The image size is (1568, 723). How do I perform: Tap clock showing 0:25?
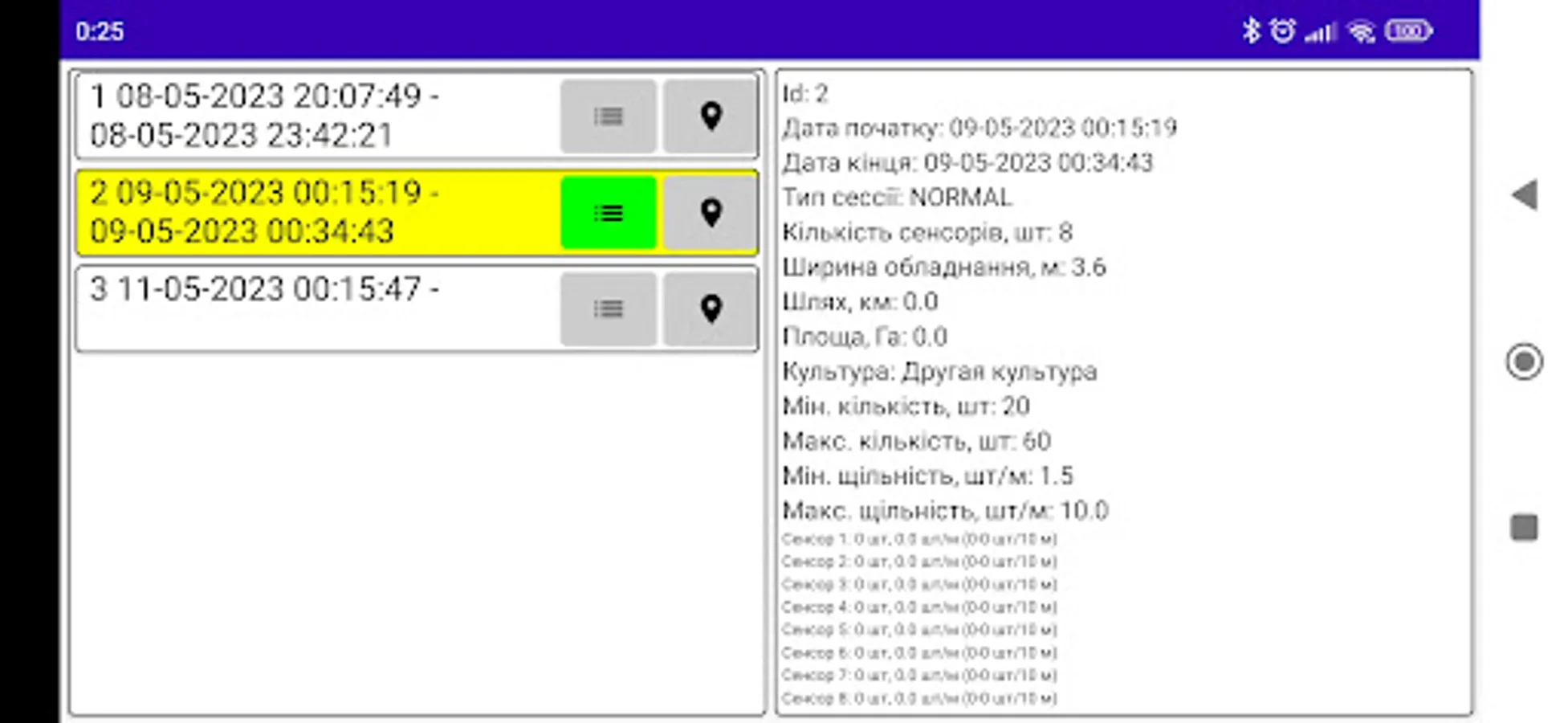pos(100,31)
